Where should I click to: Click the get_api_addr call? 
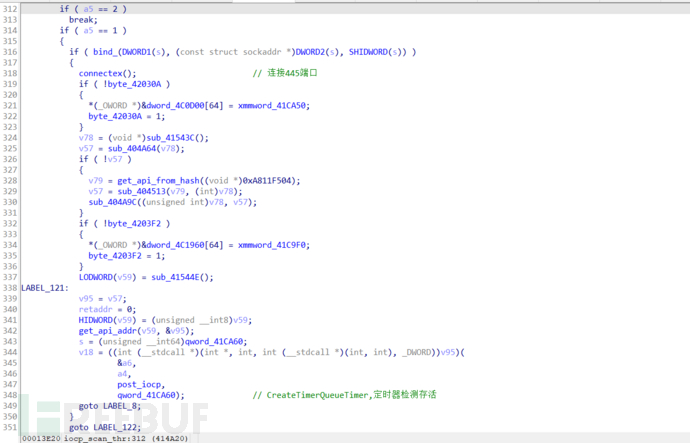(x=108, y=331)
